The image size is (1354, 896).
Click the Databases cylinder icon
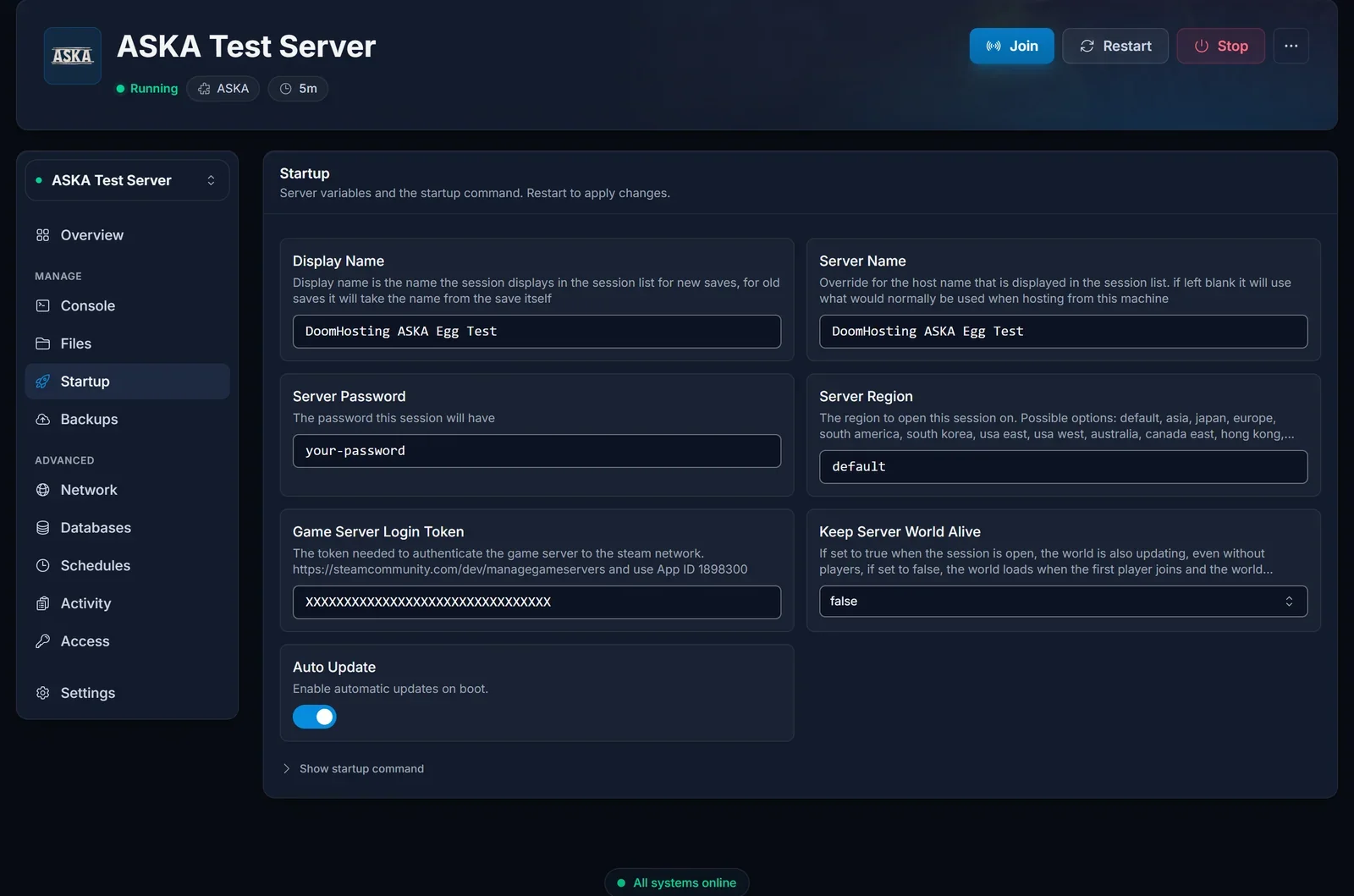42,528
